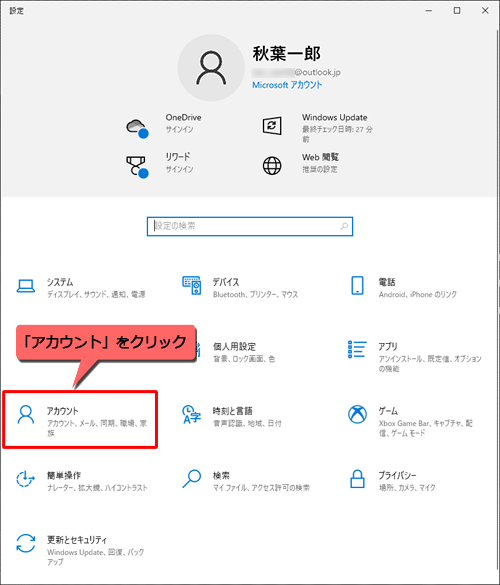Click the 簡単操作 accessibility icon
This screenshot has width=500, height=585.
click(25, 479)
